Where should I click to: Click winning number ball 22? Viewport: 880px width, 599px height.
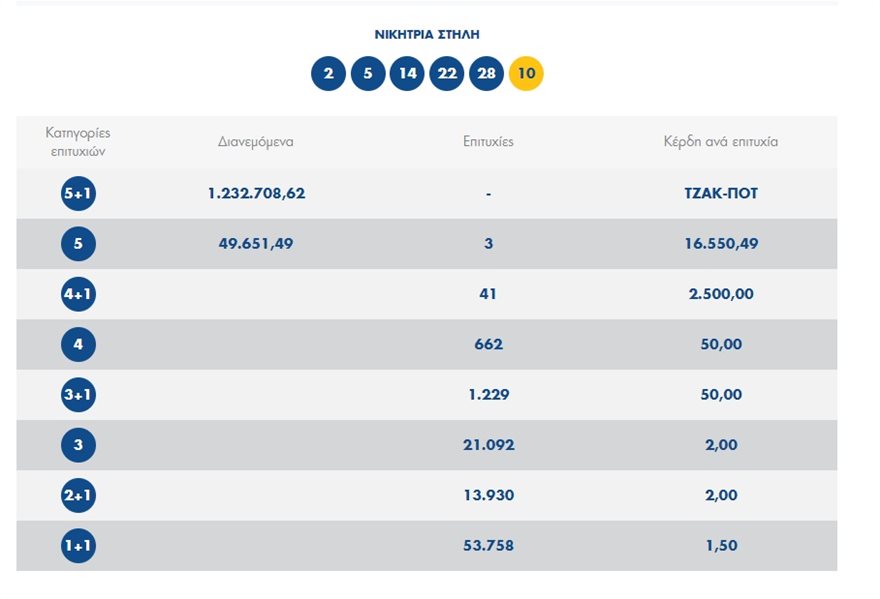[x=447, y=74]
